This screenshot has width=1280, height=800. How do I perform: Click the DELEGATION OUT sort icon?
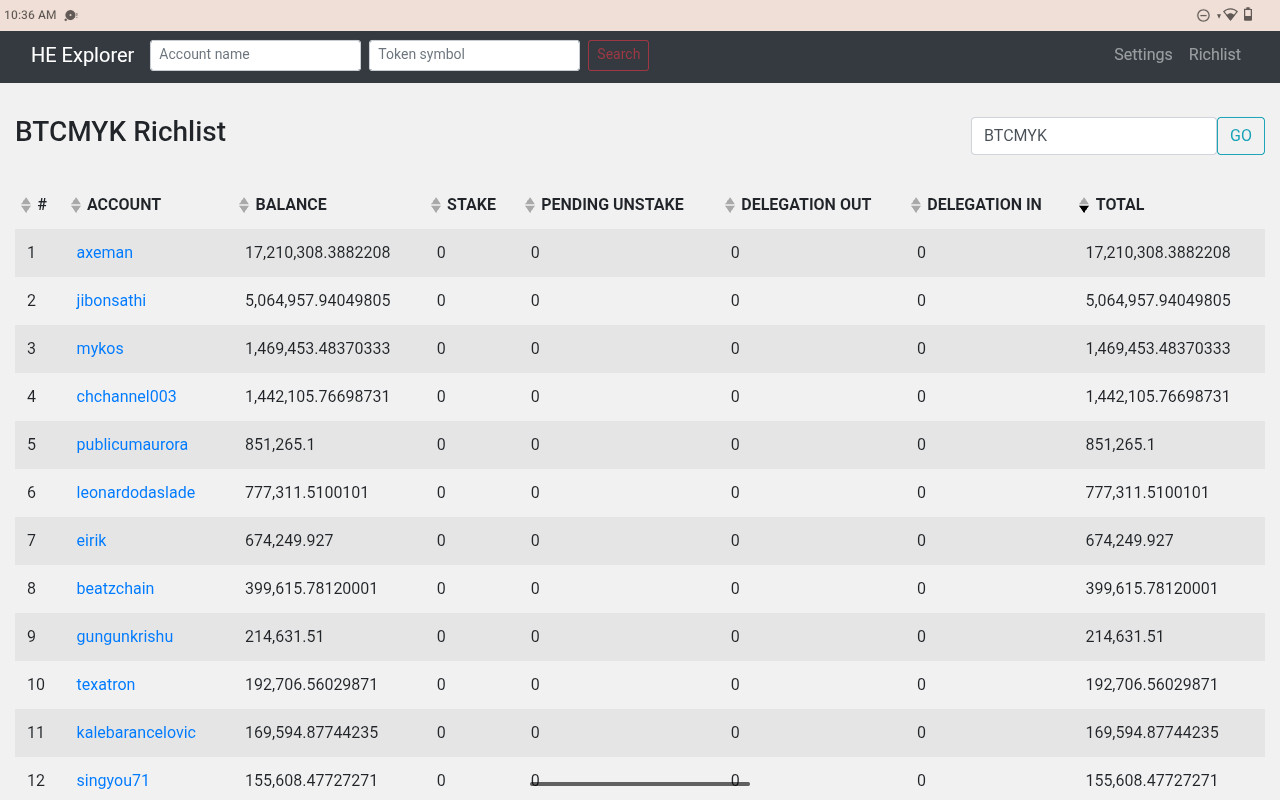coord(730,205)
